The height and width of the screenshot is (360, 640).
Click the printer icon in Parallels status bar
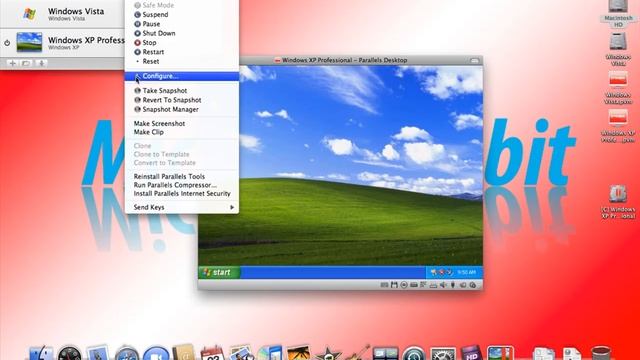433,285
